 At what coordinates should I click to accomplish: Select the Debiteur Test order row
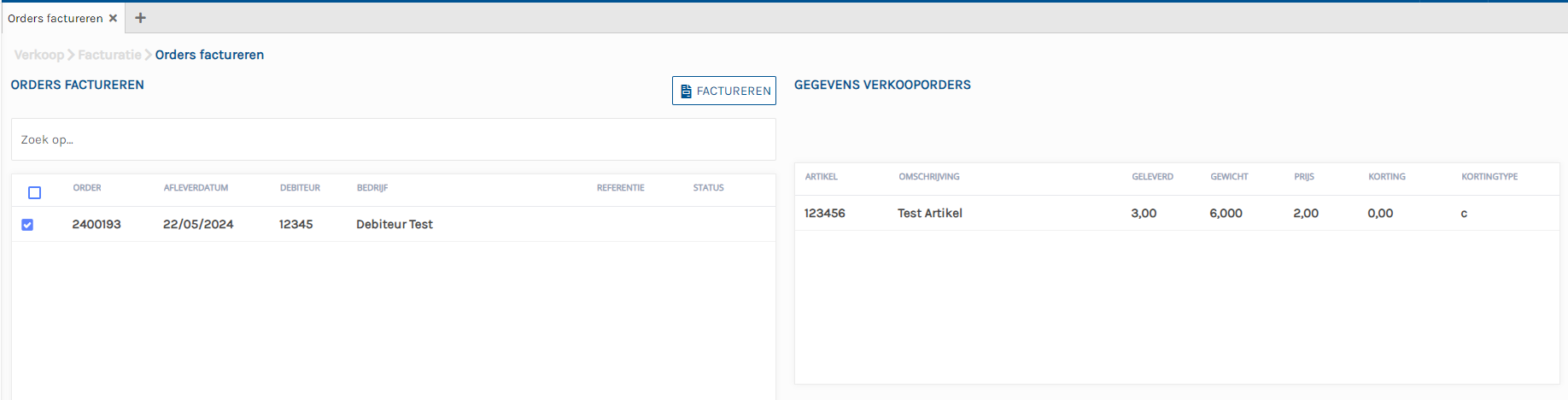pyautogui.click(x=394, y=224)
